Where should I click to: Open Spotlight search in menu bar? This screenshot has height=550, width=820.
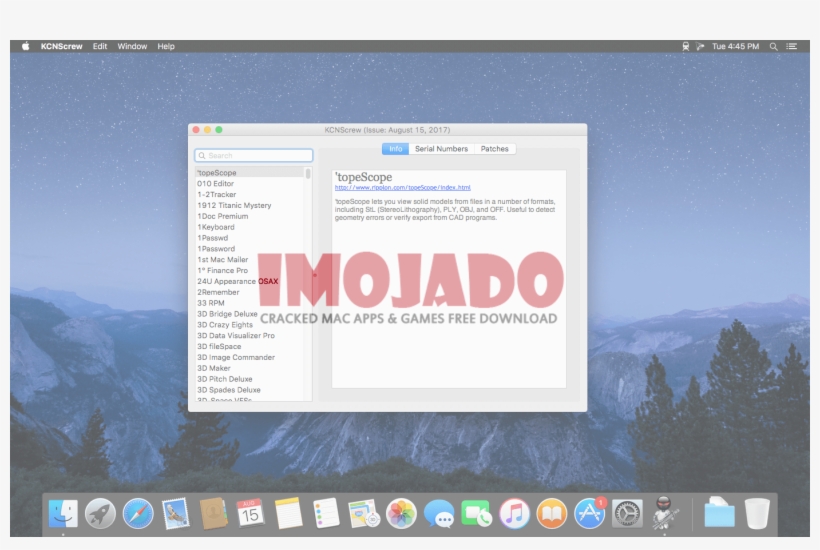pos(773,46)
